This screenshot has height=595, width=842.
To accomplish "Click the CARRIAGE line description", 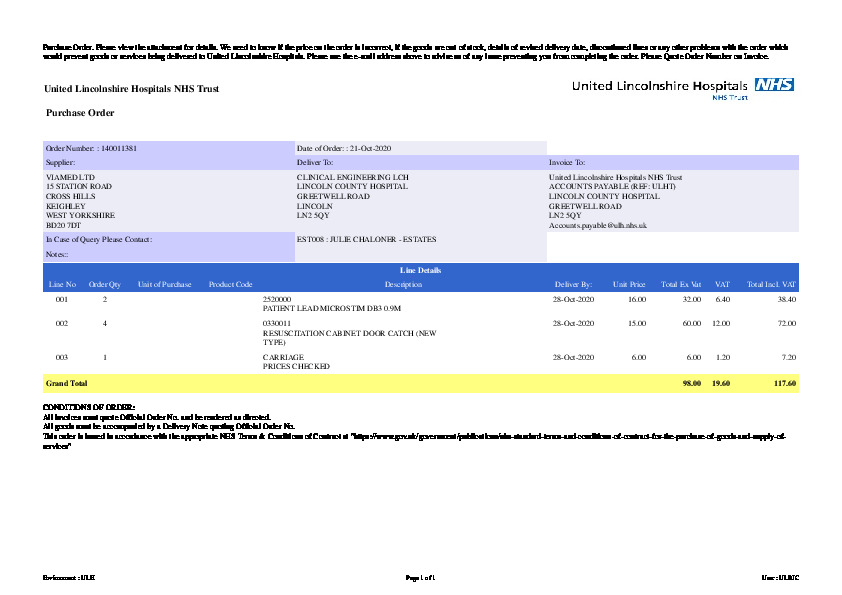I will 283,357.
